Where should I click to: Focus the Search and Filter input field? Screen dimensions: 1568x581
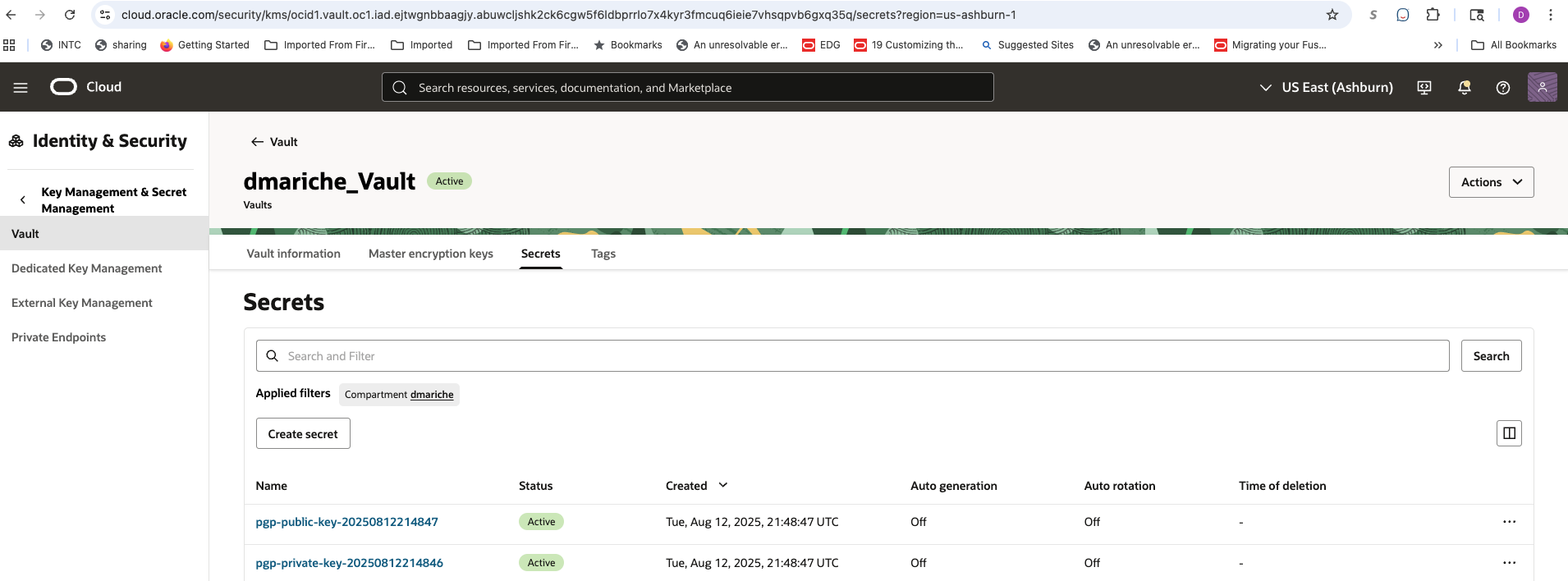coord(853,355)
